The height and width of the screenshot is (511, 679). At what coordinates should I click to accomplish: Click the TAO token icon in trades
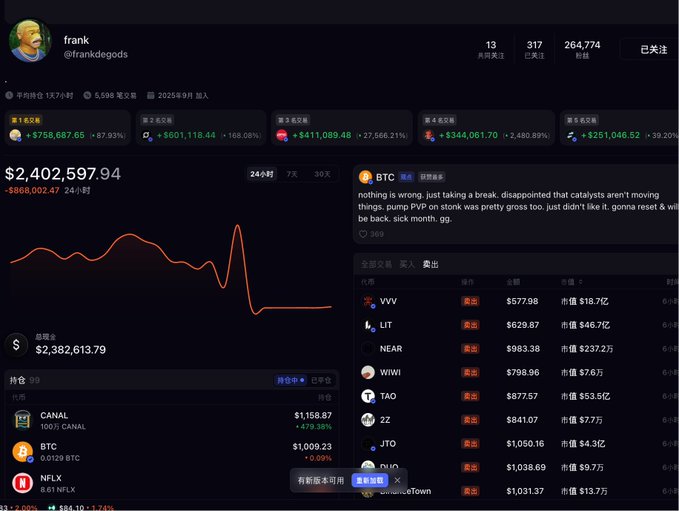(x=368, y=396)
